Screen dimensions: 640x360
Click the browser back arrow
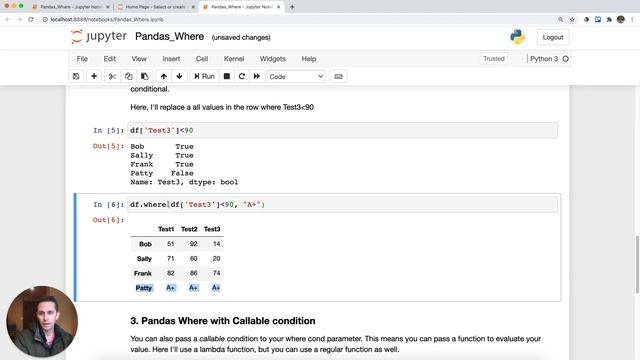click(7, 19)
